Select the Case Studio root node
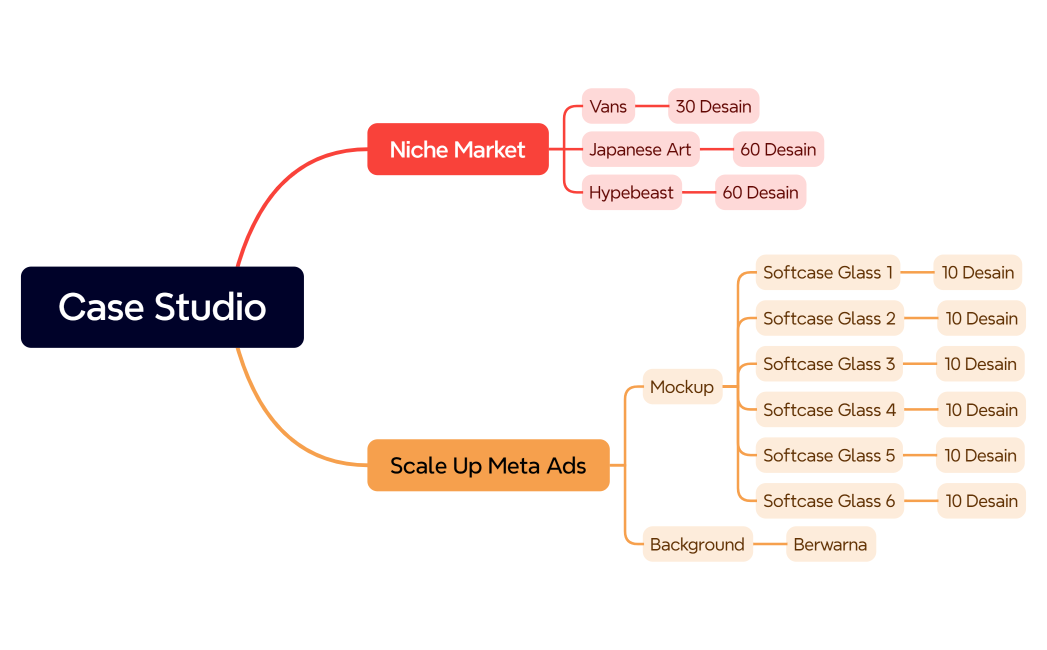The width and height of the screenshot is (1047, 650). 162,307
